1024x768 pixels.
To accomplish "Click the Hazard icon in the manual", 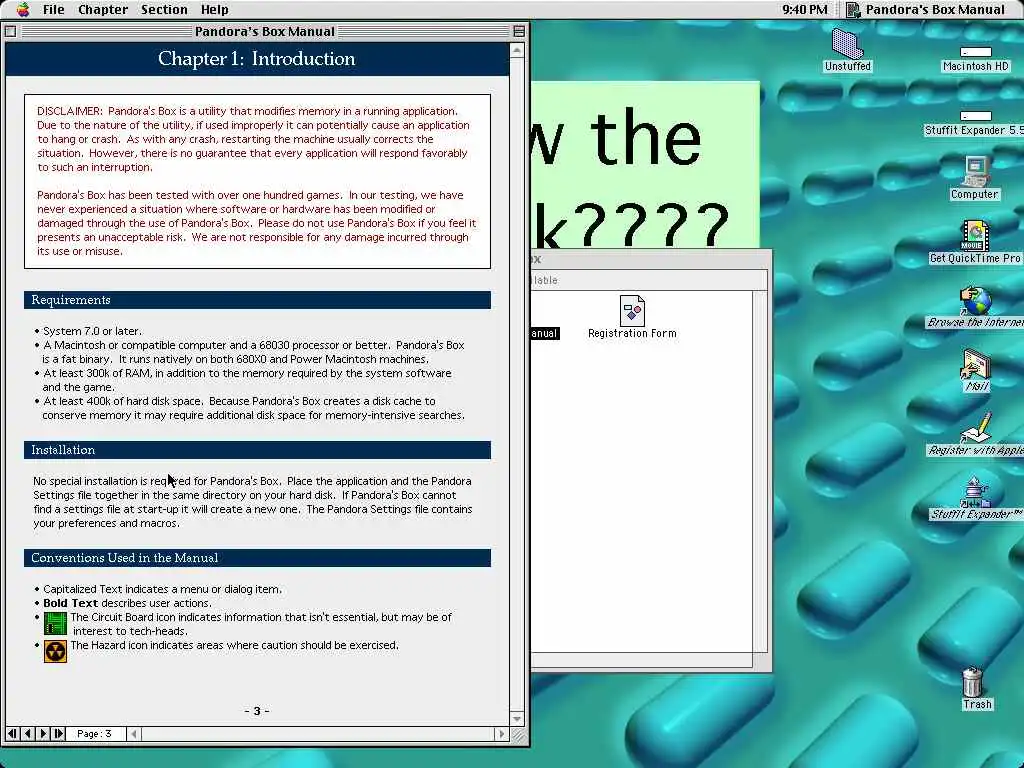I will 56,651.
